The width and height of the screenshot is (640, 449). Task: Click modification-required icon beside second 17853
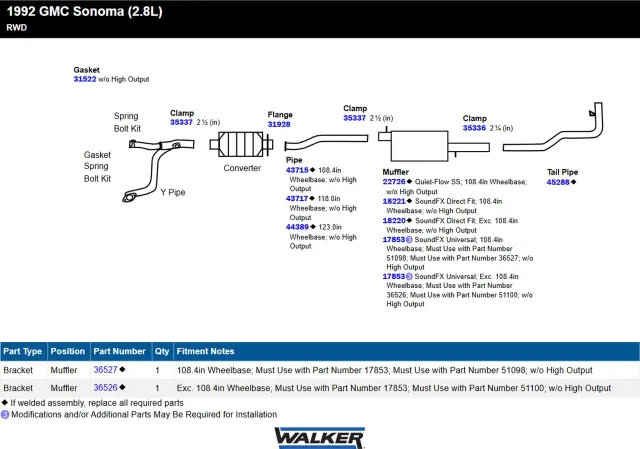tap(409, 276)
